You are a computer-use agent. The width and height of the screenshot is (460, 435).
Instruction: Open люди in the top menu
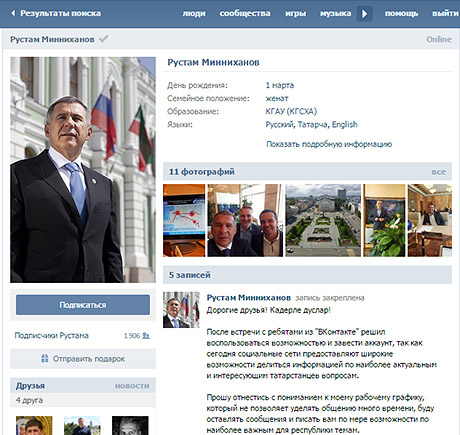194,13
